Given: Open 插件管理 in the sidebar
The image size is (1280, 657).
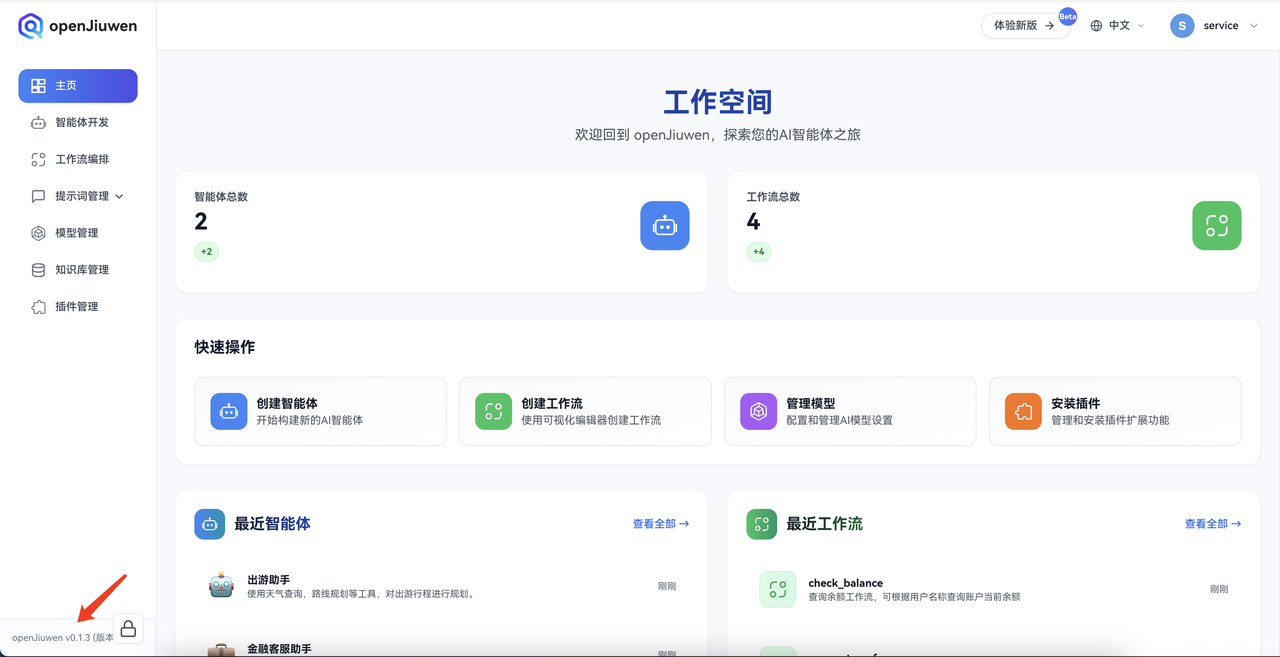Looking at the screenshot, I should click(78, 307).
